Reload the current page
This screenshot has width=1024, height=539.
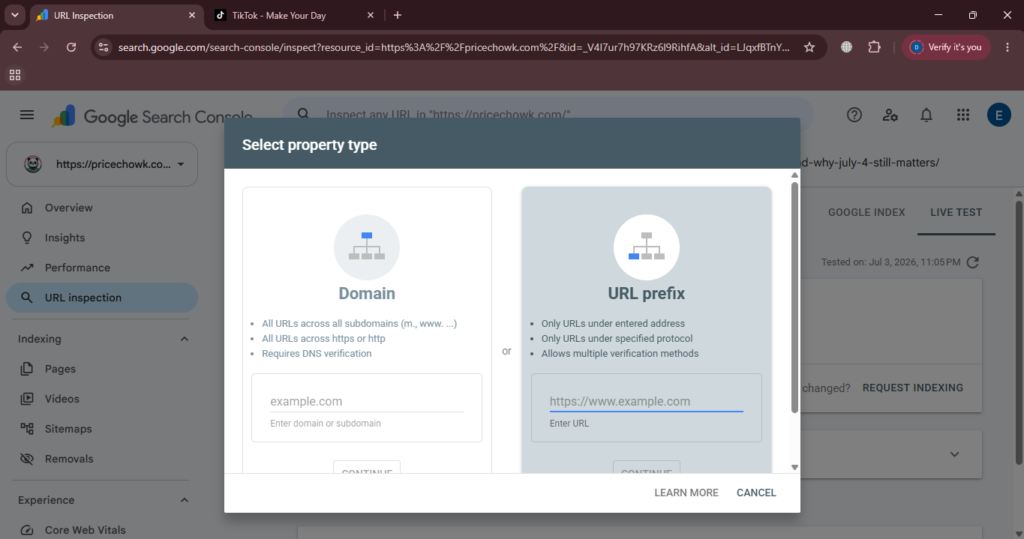[71, 47]
